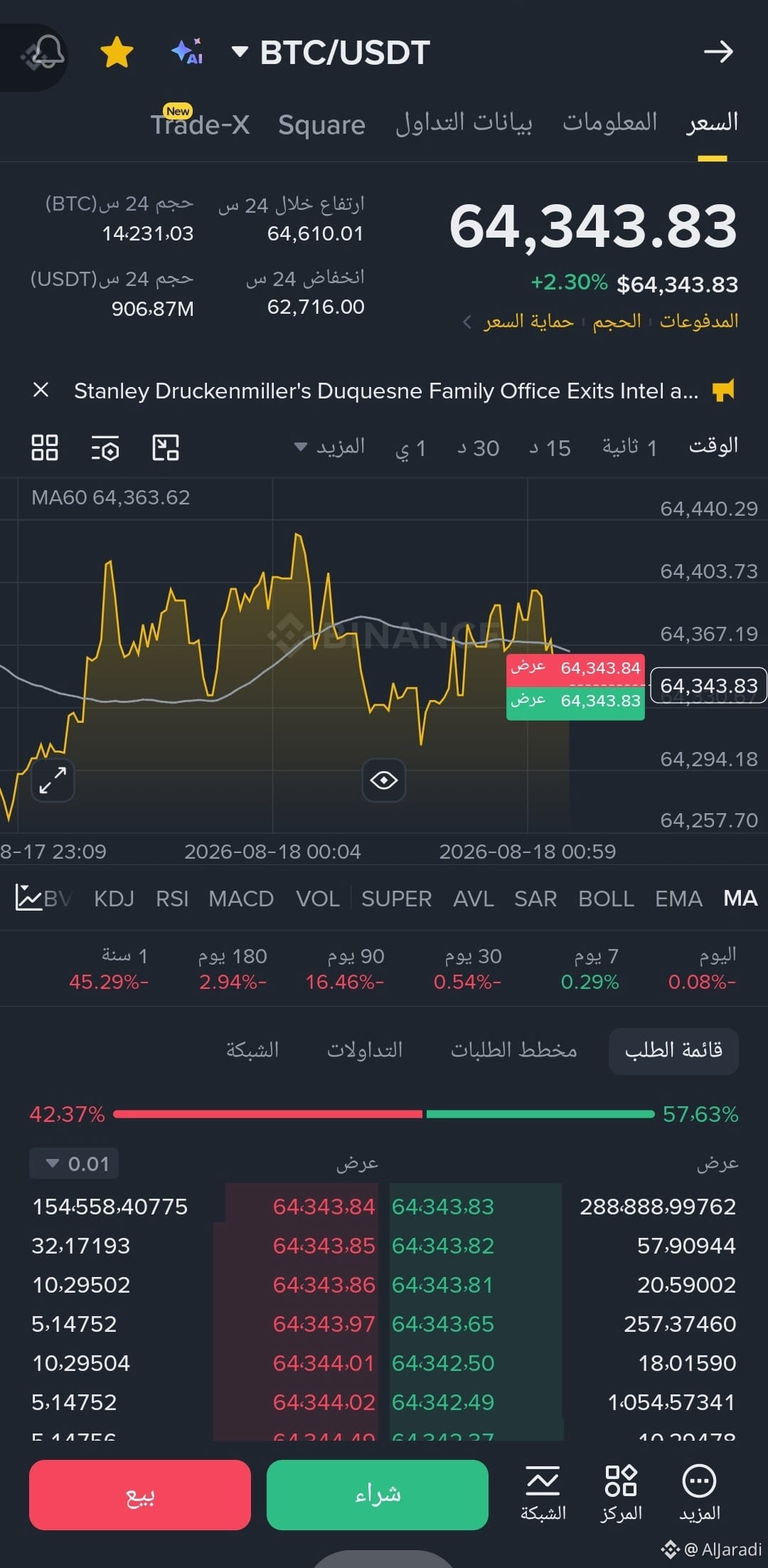The width and height of the screenshot is (768, 1568).
Task: Open the الحجم link
Action: (x=617, y=322)
